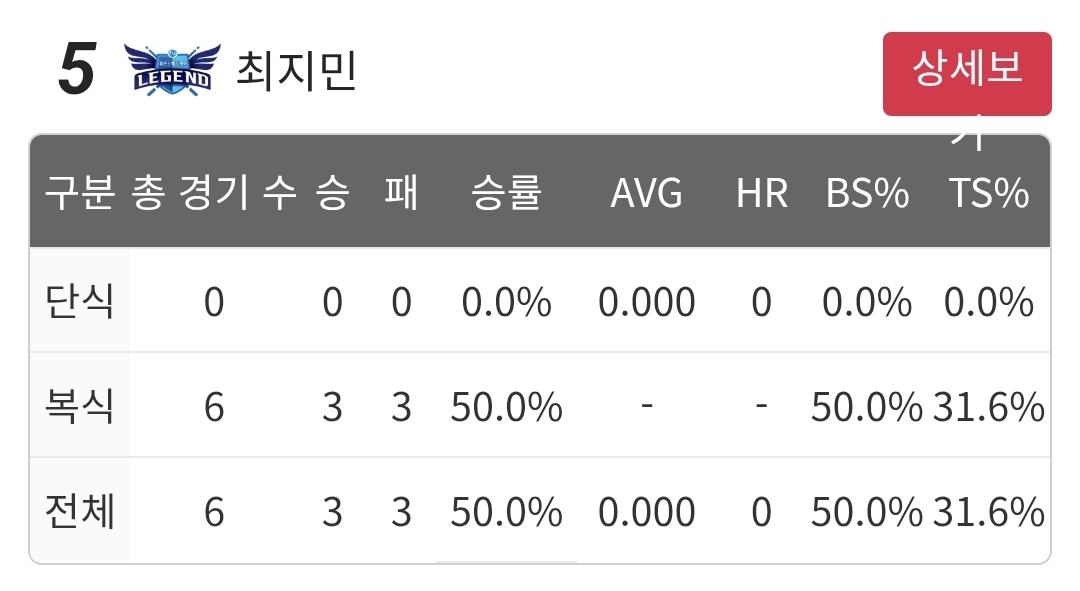Click the horizontal scrollbar below the table
Image resolution: width=1080 pixels, height=591 pixels.
(x=506, y=562)
